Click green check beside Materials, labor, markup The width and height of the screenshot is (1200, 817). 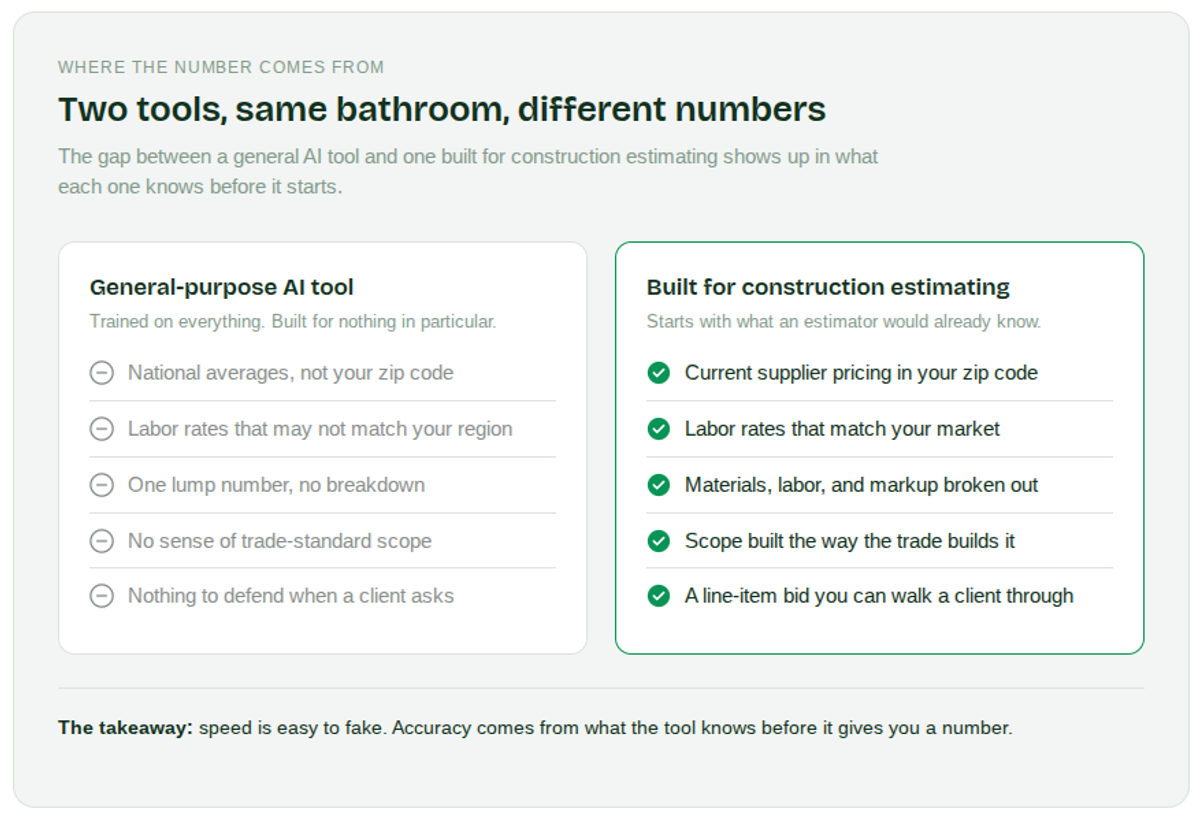658,485
